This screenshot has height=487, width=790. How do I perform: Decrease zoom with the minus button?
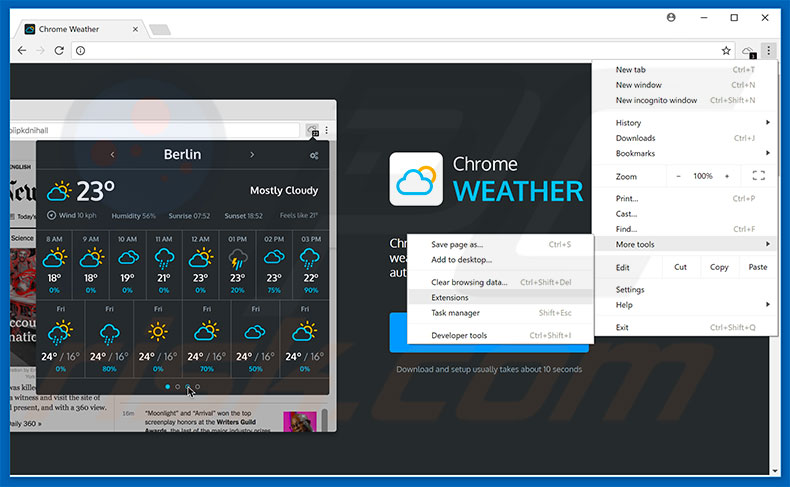tap(678, 176)
